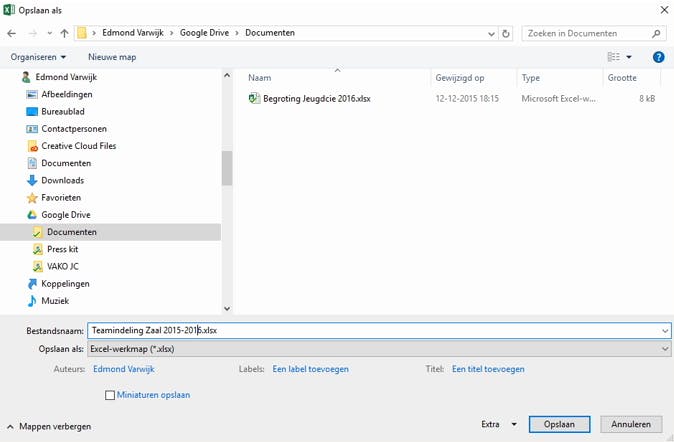This screenshot has height=442, width=674.
Task: Expand the address bar history dropdown
Action: pos(491,34)
